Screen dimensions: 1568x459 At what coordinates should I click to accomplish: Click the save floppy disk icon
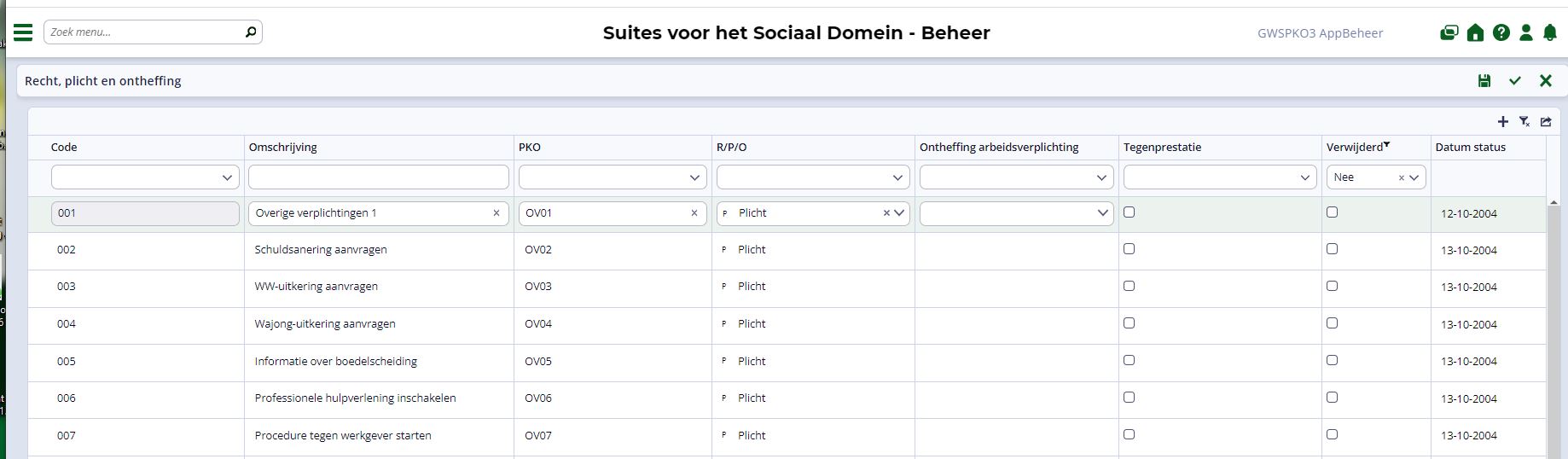(1484, 81)
